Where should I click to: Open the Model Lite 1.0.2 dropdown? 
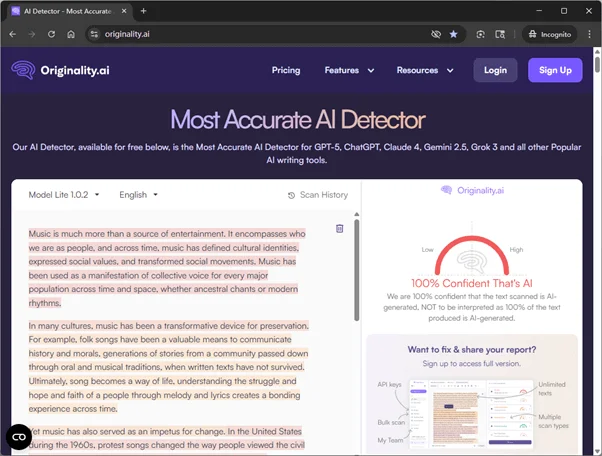point(64,195)
